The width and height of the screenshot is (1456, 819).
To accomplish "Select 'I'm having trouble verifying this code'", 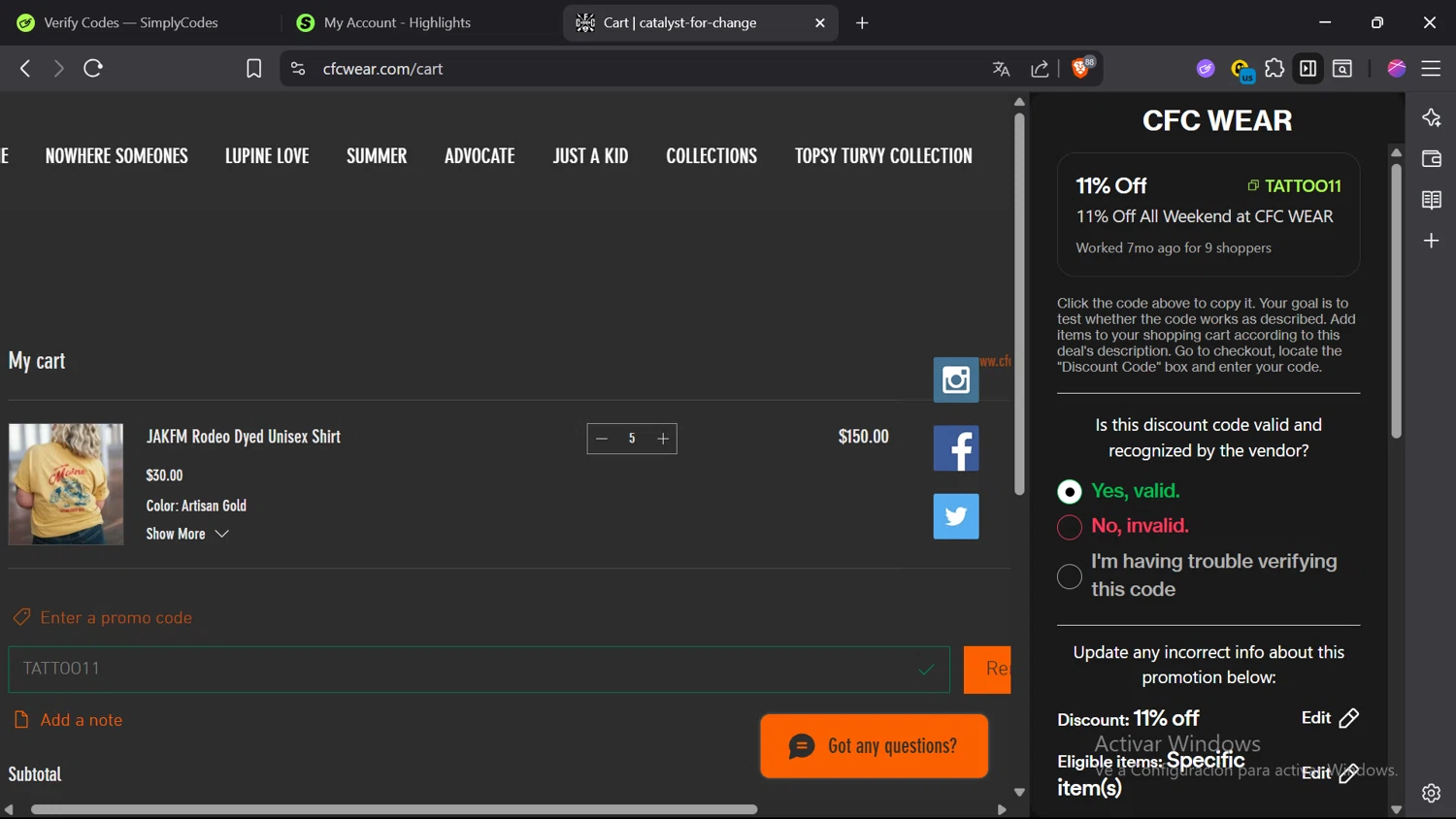I will point(1070,576).
